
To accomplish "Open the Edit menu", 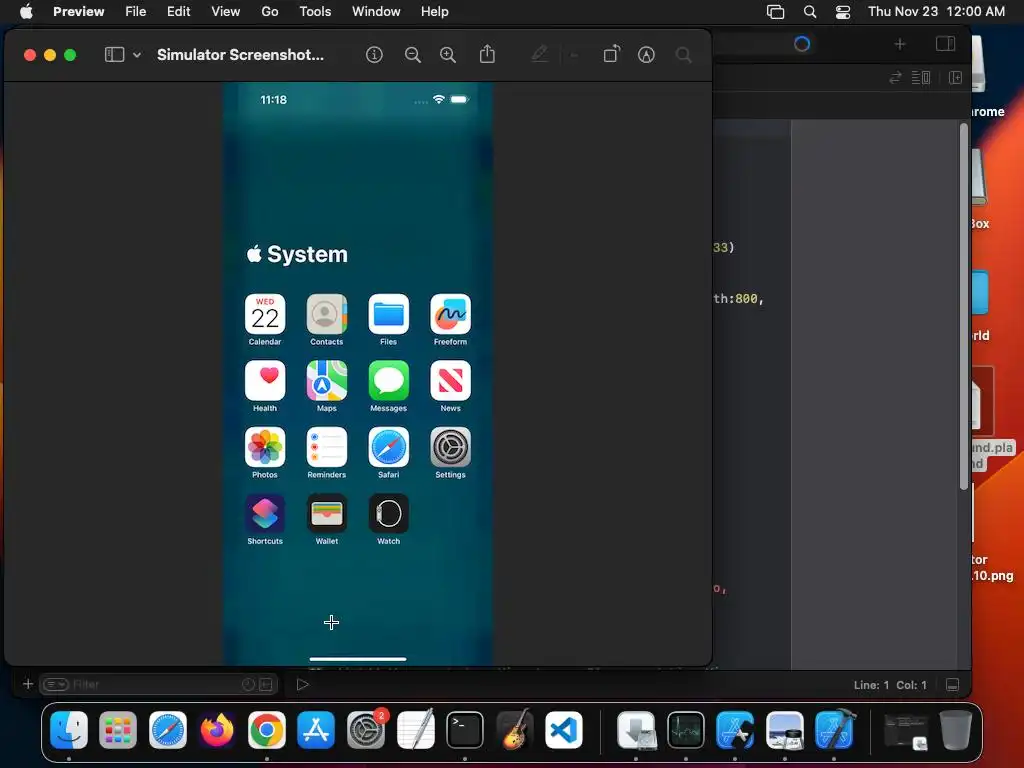I will click(x=178, y=11).
